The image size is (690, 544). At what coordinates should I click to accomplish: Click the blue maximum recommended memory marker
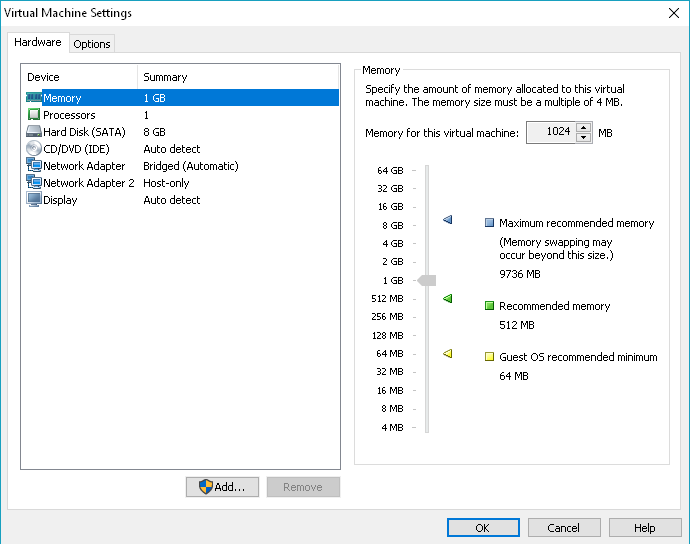[x=447, y=220]
